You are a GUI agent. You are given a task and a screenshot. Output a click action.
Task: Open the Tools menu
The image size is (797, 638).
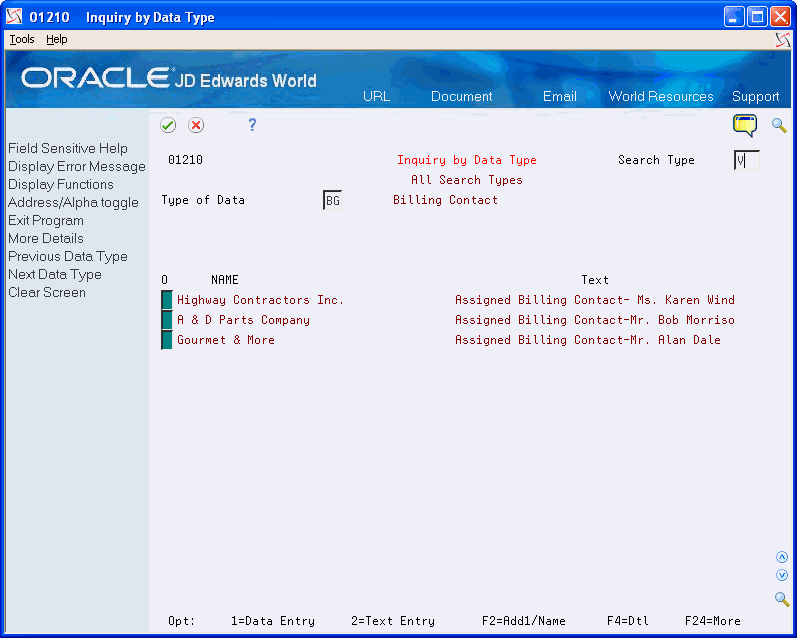pyautogui.click(x=22, y=39)
